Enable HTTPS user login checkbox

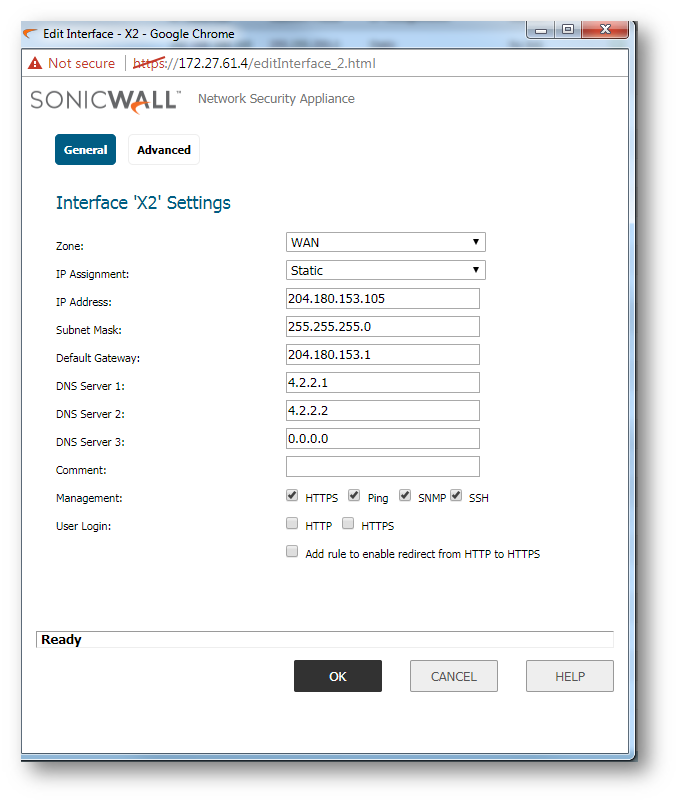(x=348, y=523)
